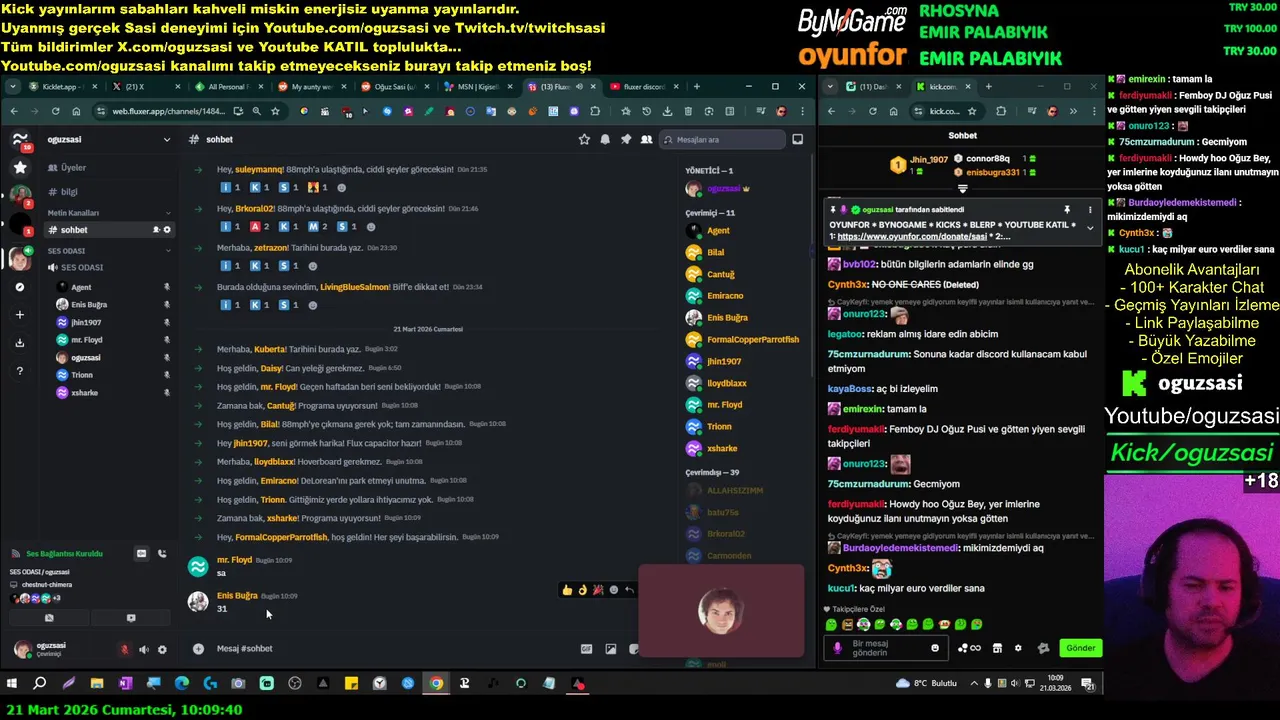Open Kick chat settings gear
Image resolution: width=1280 pixels, height=720 pixels.
click(x=1018, y=648)
